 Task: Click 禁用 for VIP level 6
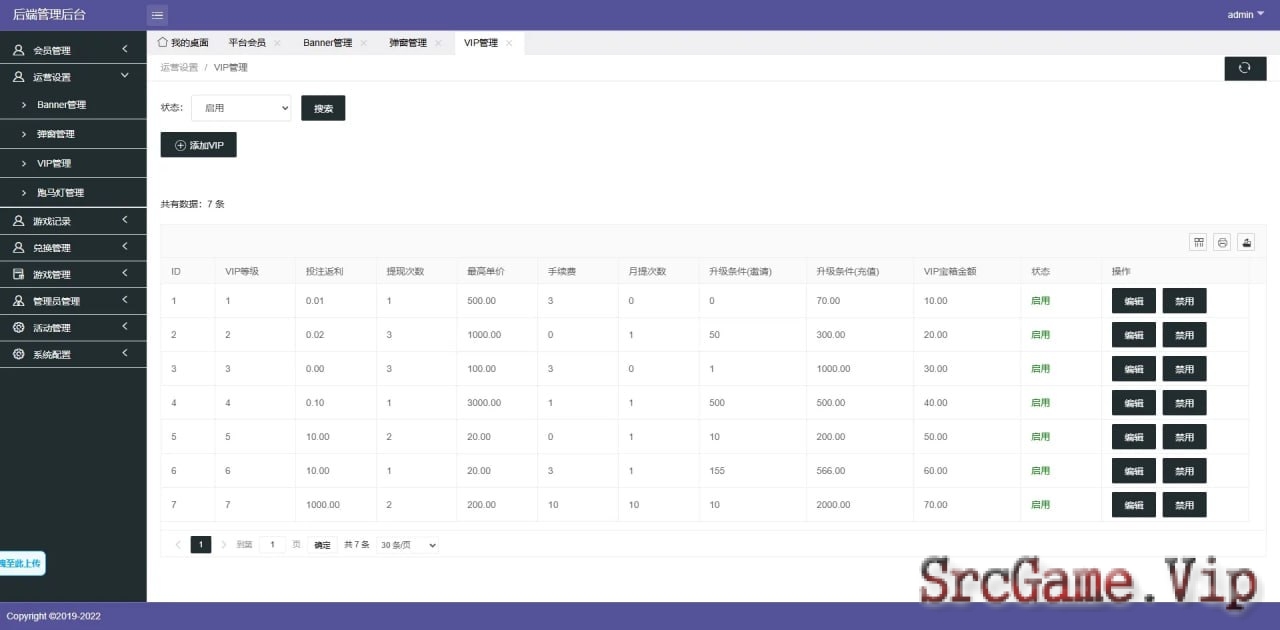tap(1185, 471)
